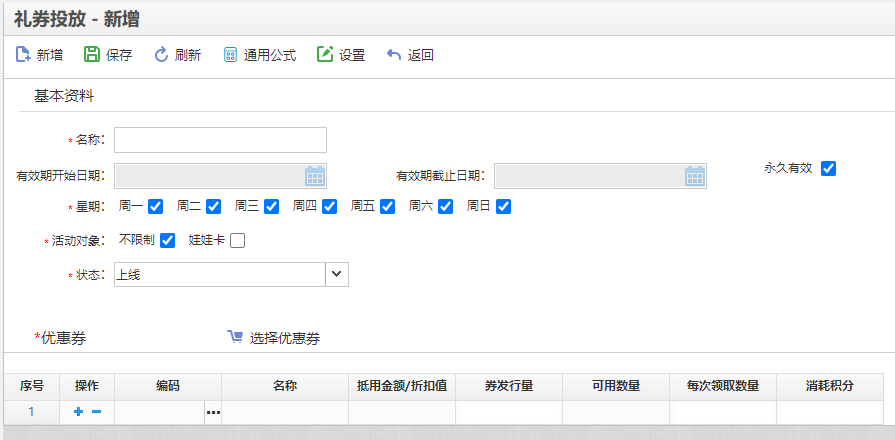This screenshot has width=895, height=440.
Task: Open the start date calendar picker
Action: tap(315, 176)
